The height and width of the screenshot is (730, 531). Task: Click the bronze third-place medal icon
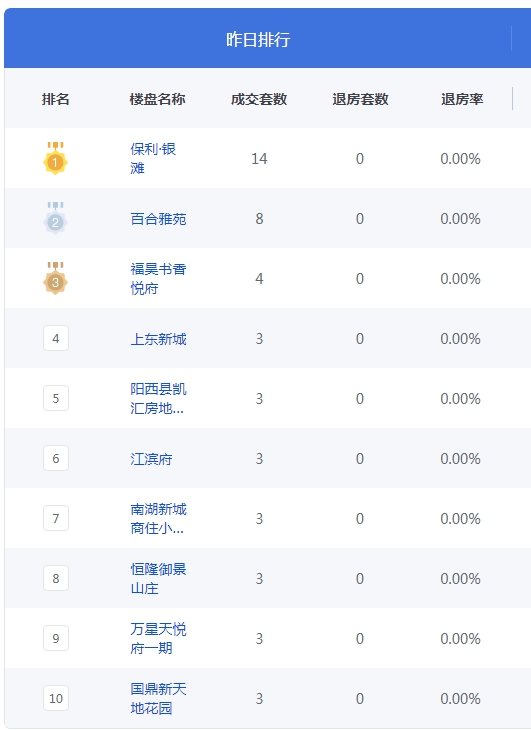click(55, 278)
